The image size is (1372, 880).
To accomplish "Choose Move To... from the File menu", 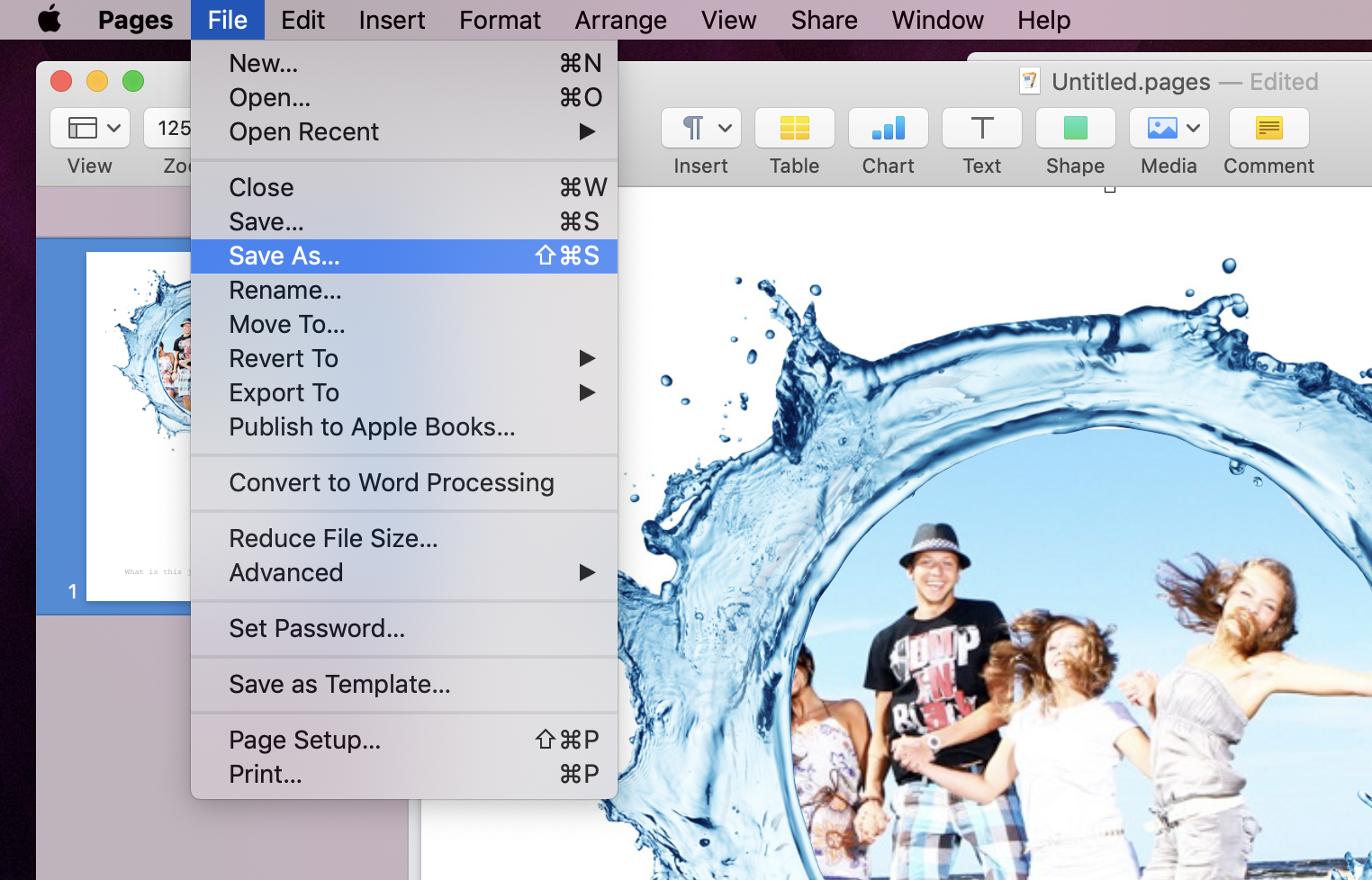I will click(404, 324).
